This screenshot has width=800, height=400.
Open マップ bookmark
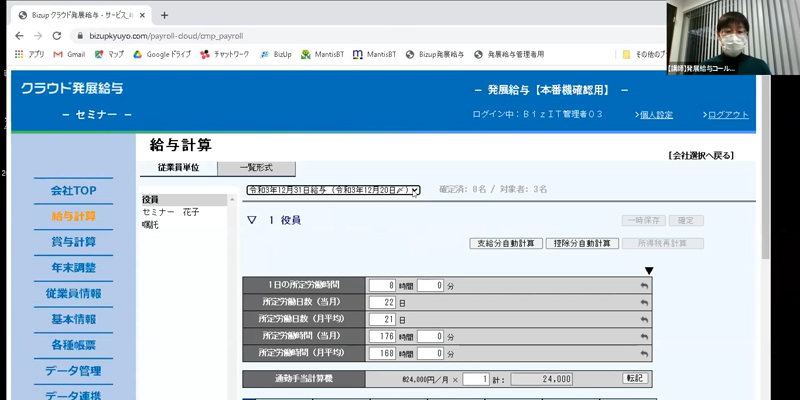(109, 54)
